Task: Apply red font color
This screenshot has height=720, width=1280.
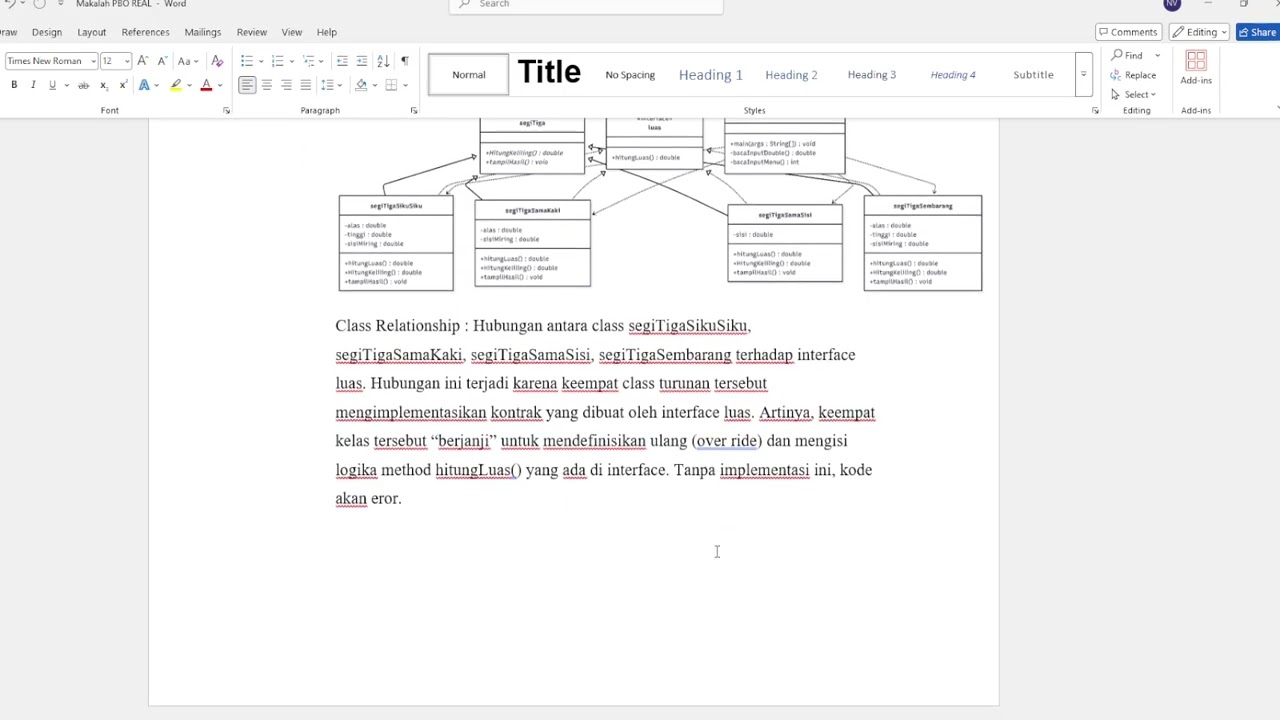Action: [207, 85]
